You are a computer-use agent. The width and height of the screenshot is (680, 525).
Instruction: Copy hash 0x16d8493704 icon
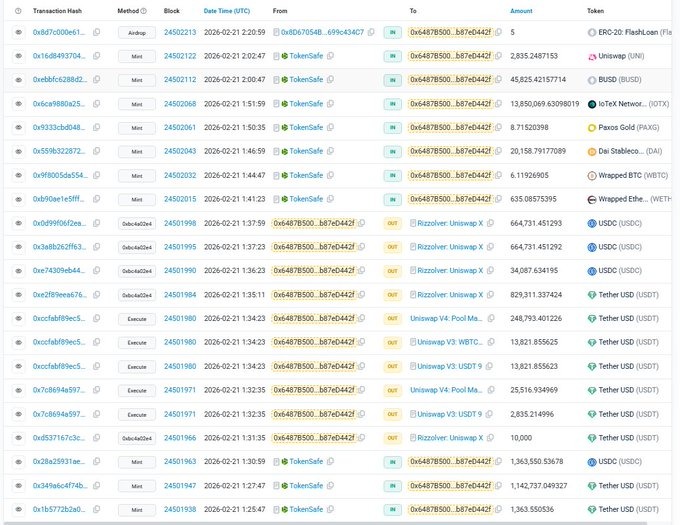click(96, 55)
